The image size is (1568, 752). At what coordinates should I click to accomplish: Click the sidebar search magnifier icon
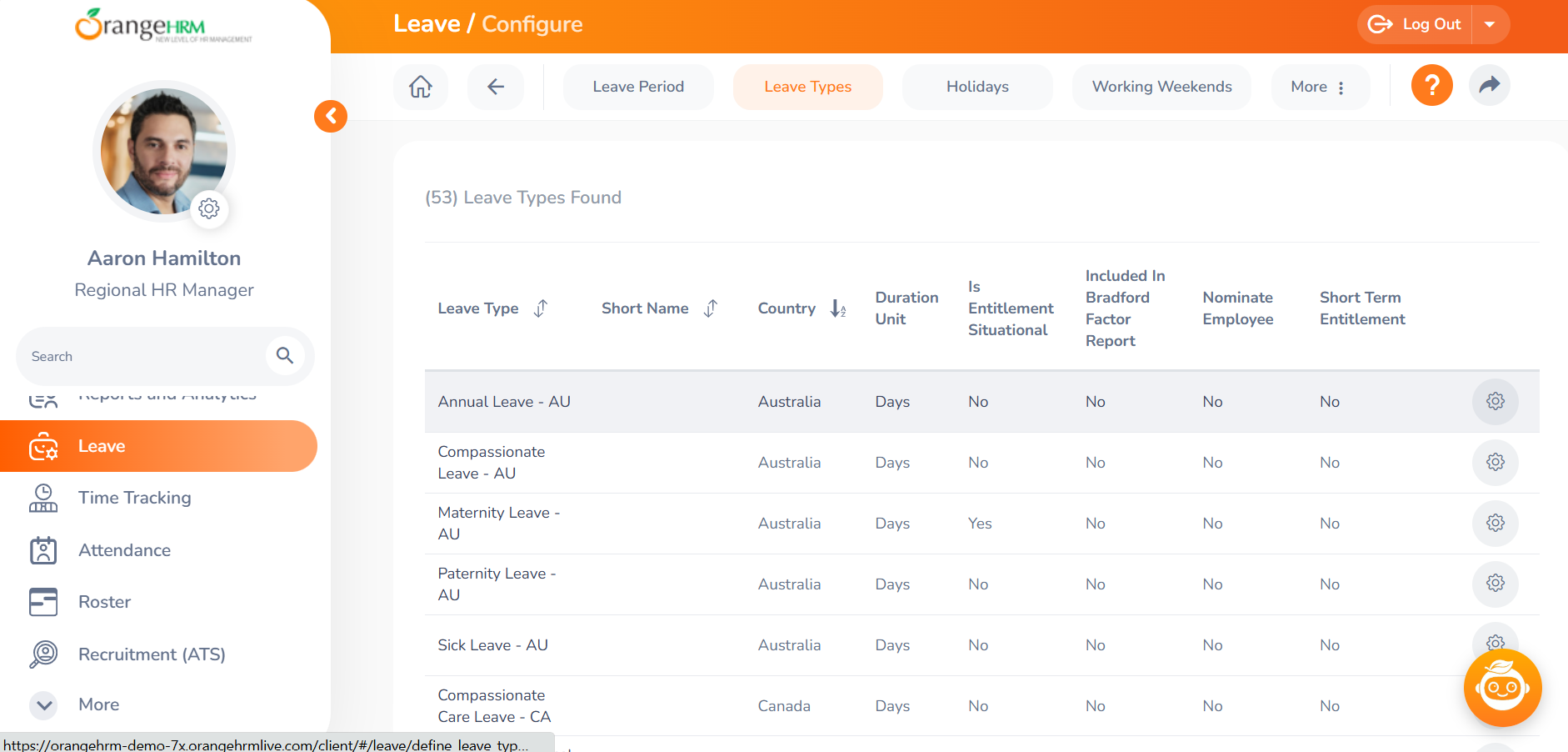pyautogui.click(x=285, y=356)
